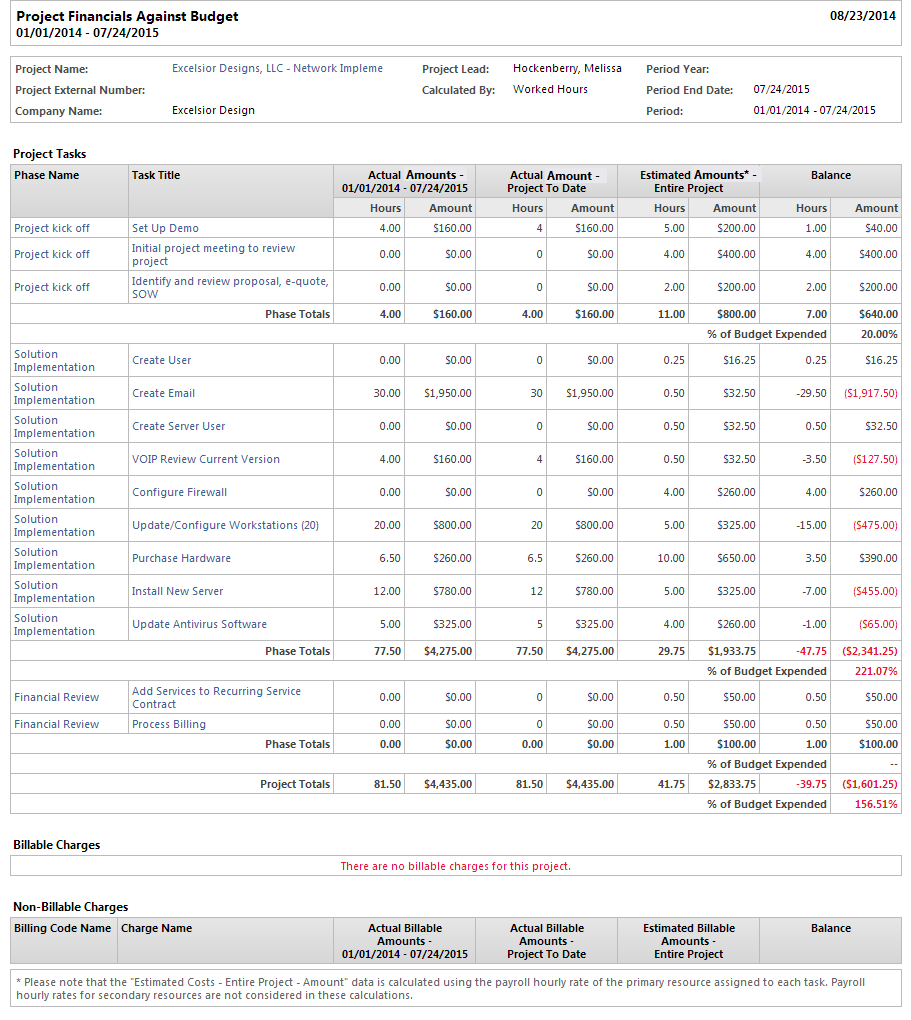Open Financial Review phase beside Process Billing

point(56,724)
